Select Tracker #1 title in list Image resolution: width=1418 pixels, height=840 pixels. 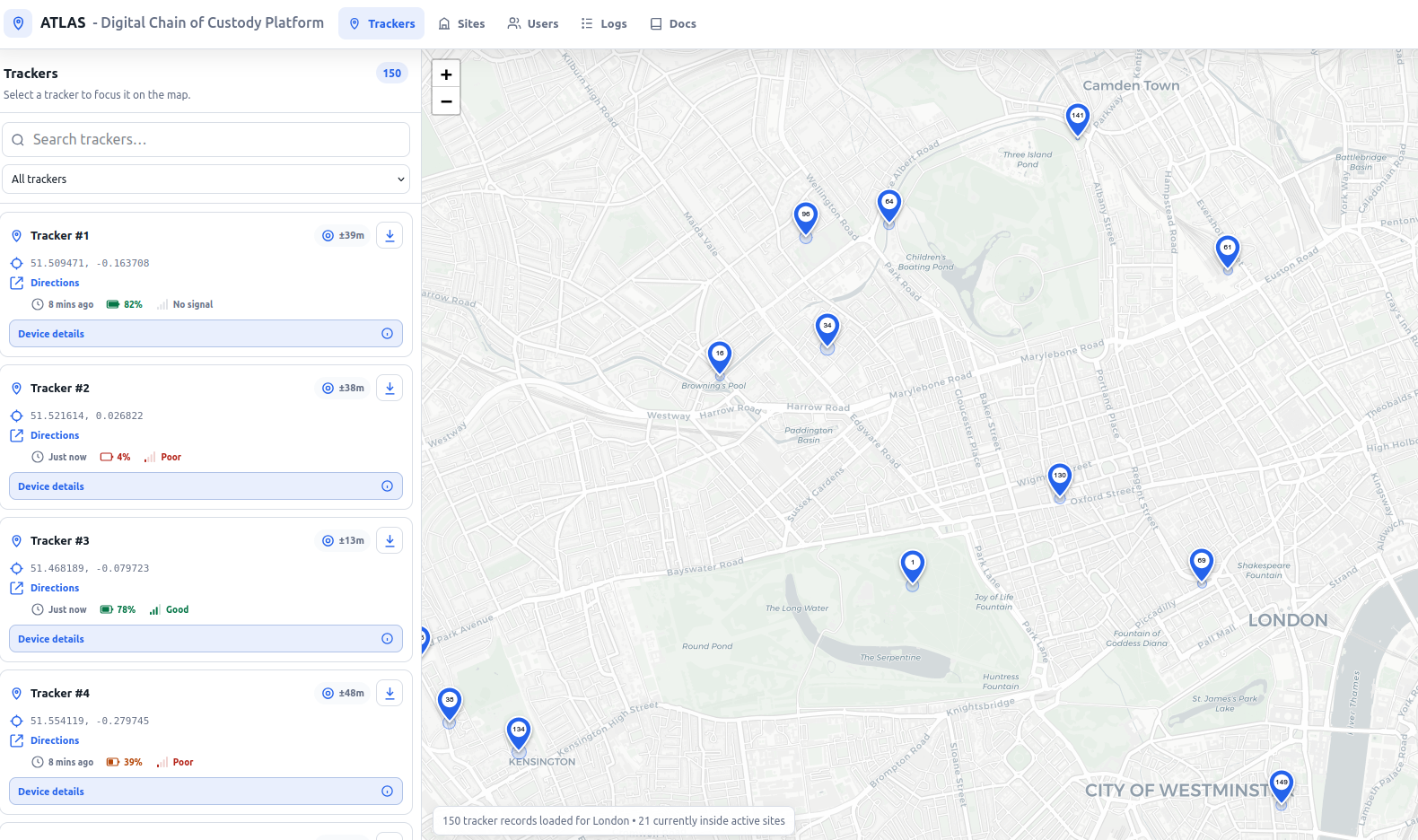click(x=59, y=235)
